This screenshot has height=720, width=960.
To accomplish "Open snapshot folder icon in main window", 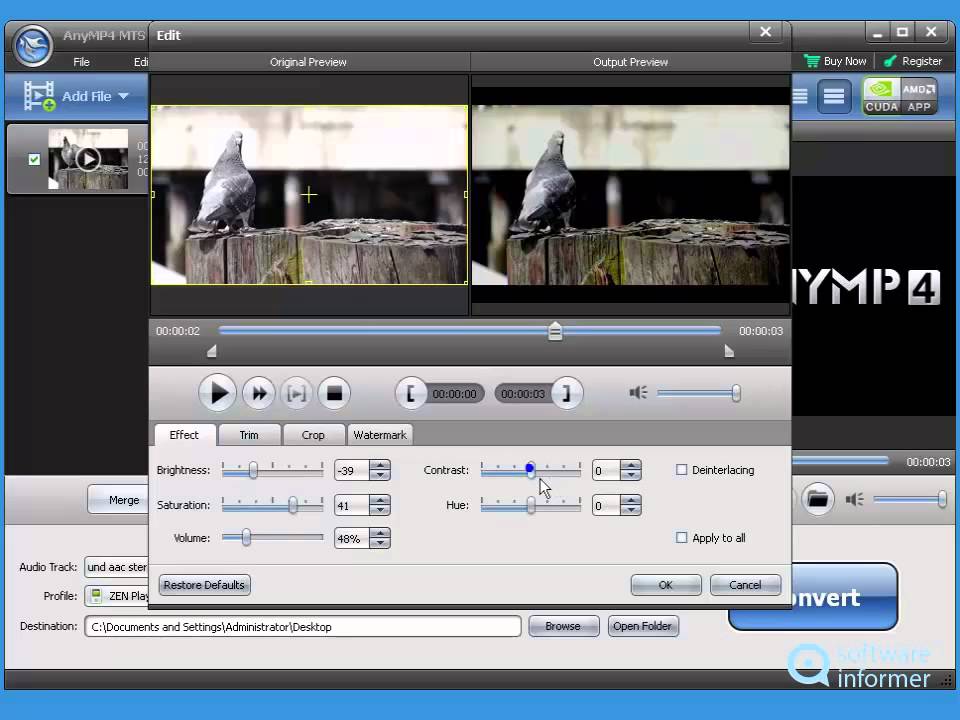I will click(818, 500).
